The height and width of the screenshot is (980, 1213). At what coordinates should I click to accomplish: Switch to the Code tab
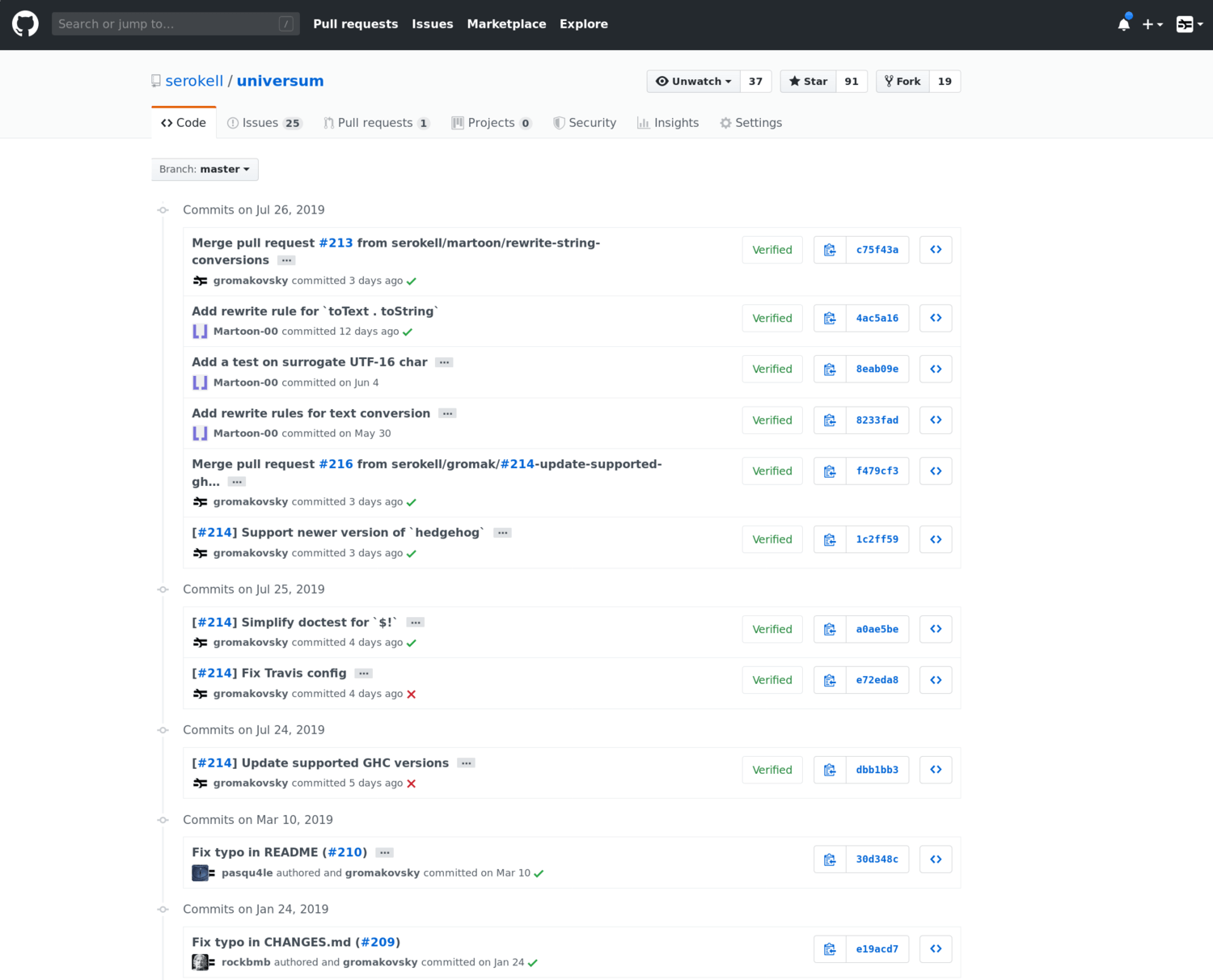[x=184, y=122]
